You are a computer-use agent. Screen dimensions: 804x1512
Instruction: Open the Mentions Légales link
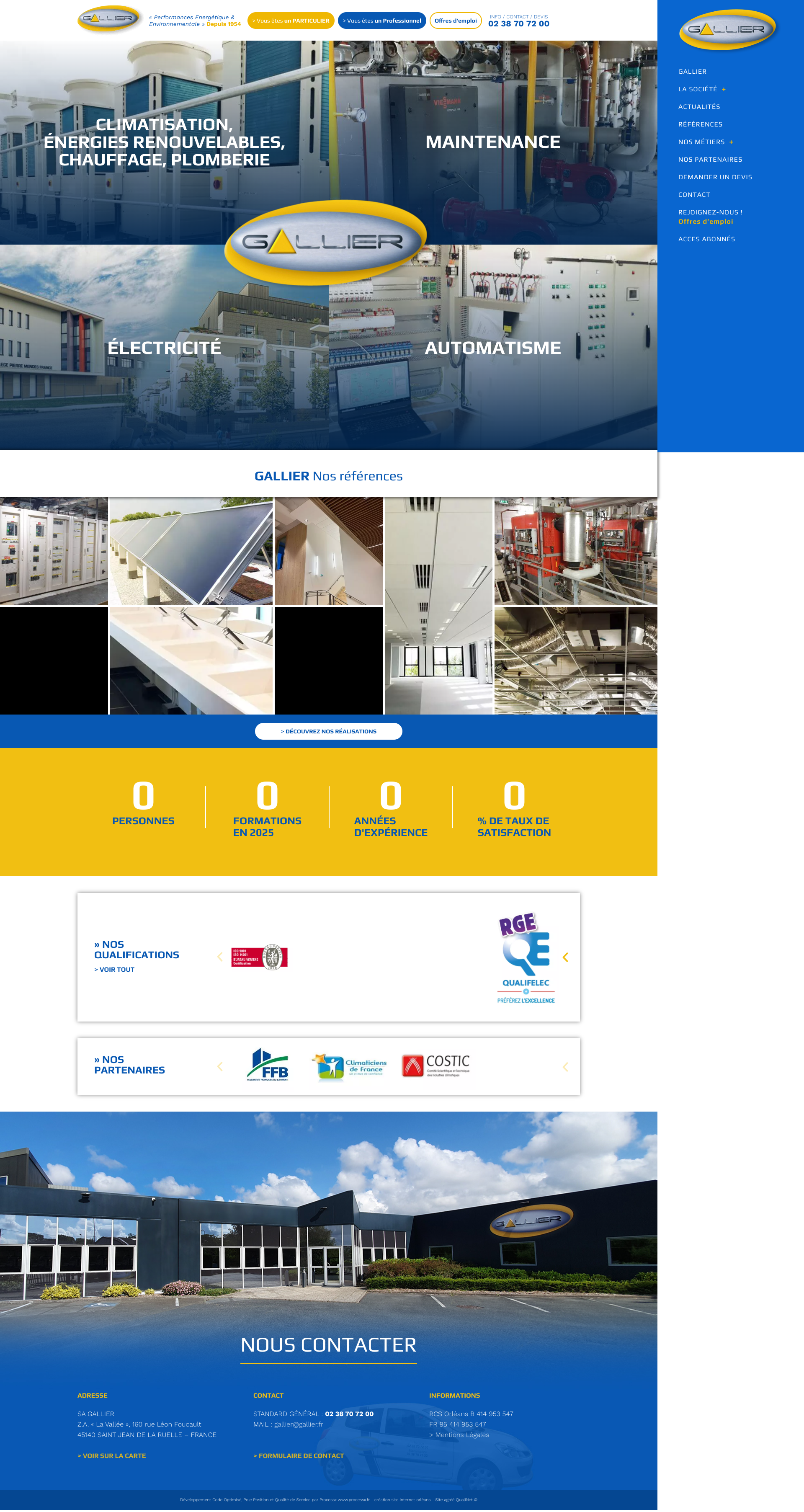click(459, 1435)
